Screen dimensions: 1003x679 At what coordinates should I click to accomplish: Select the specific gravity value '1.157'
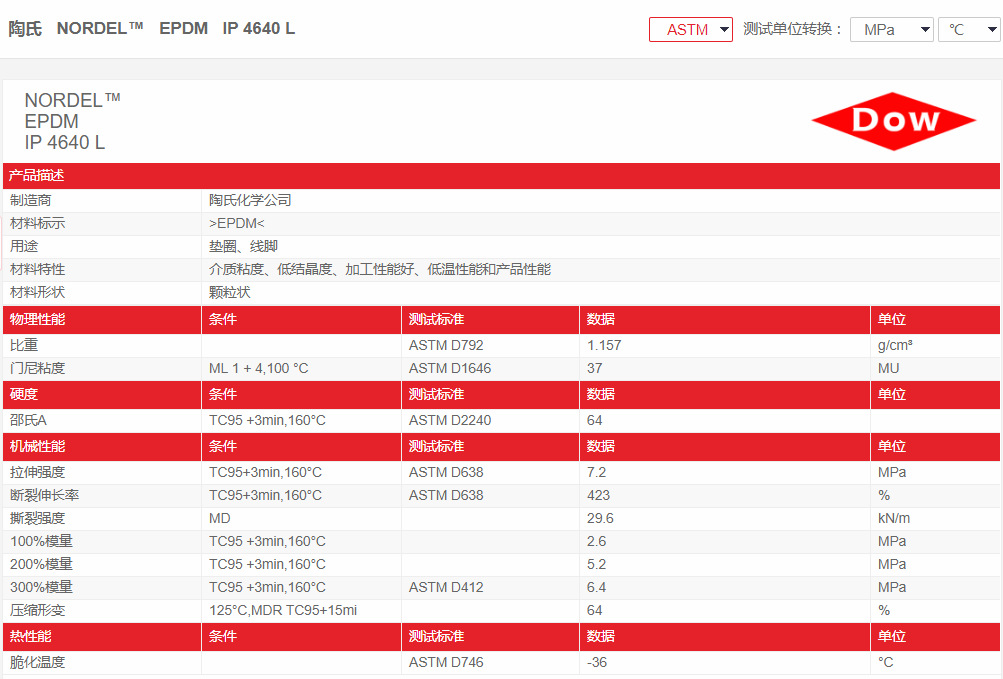[604, 345]
